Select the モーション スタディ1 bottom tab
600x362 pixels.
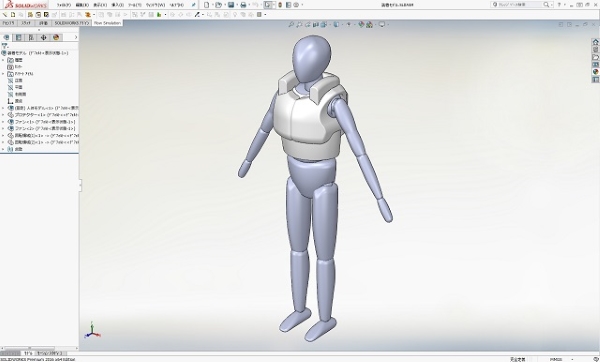tap(51, 353)
